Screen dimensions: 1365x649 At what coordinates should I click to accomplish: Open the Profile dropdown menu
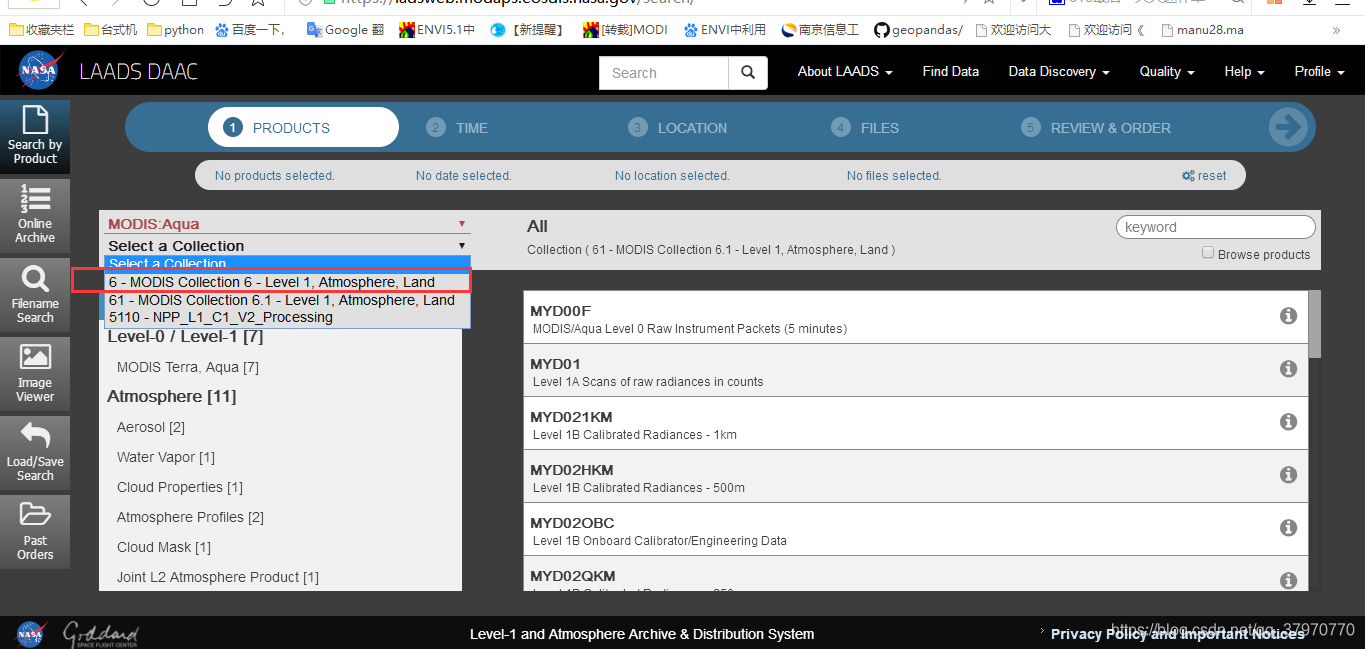point(1319,71)
